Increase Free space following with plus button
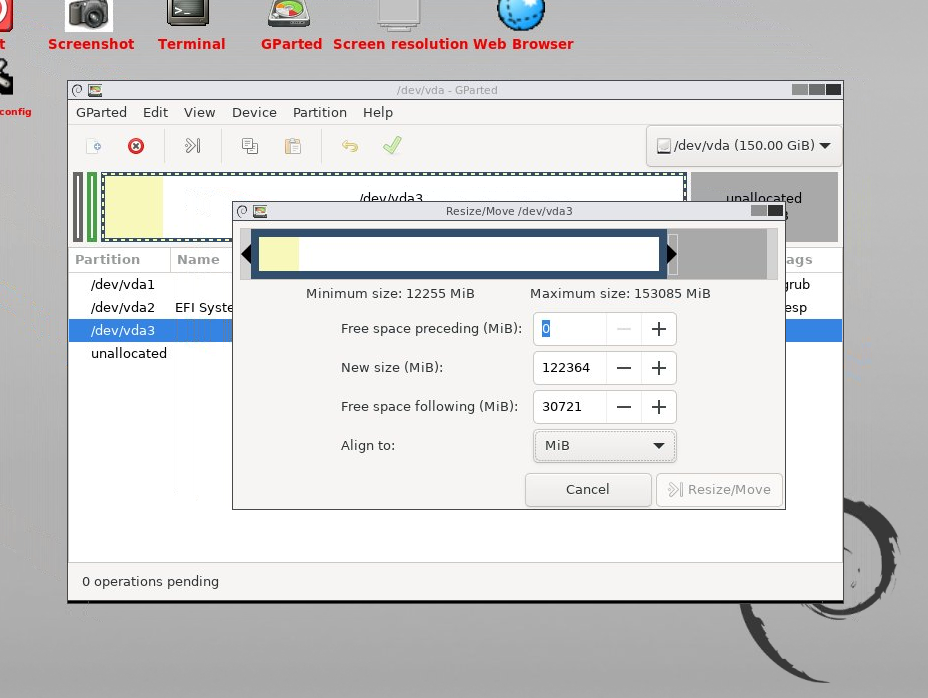 (x=659, y=407)
